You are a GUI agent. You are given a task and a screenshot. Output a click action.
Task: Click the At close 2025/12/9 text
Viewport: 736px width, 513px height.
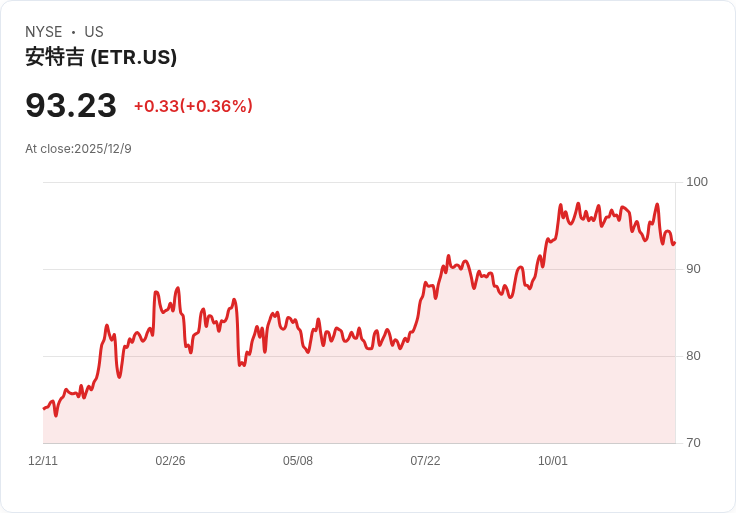[x=78, y=149]
